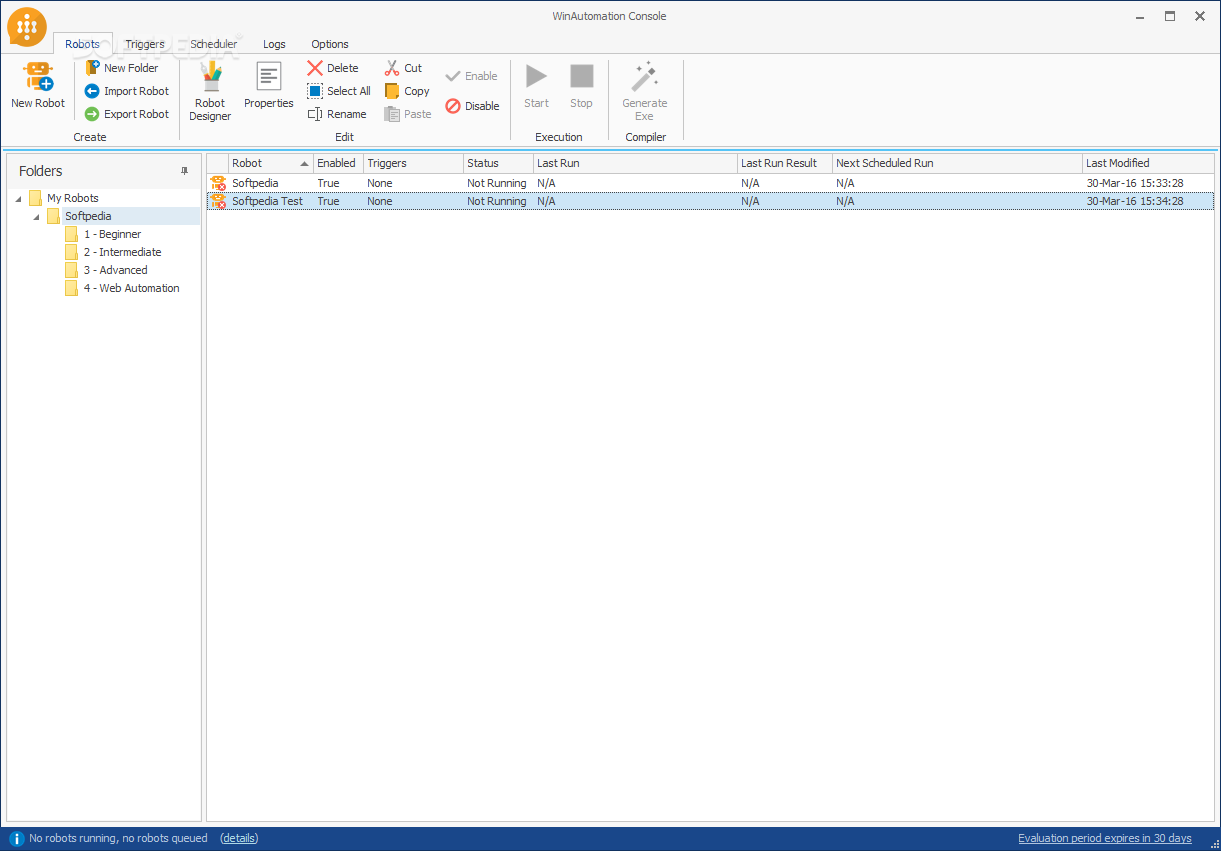
Task: Sort by Last Run Result column
Action: click(784, 163)
